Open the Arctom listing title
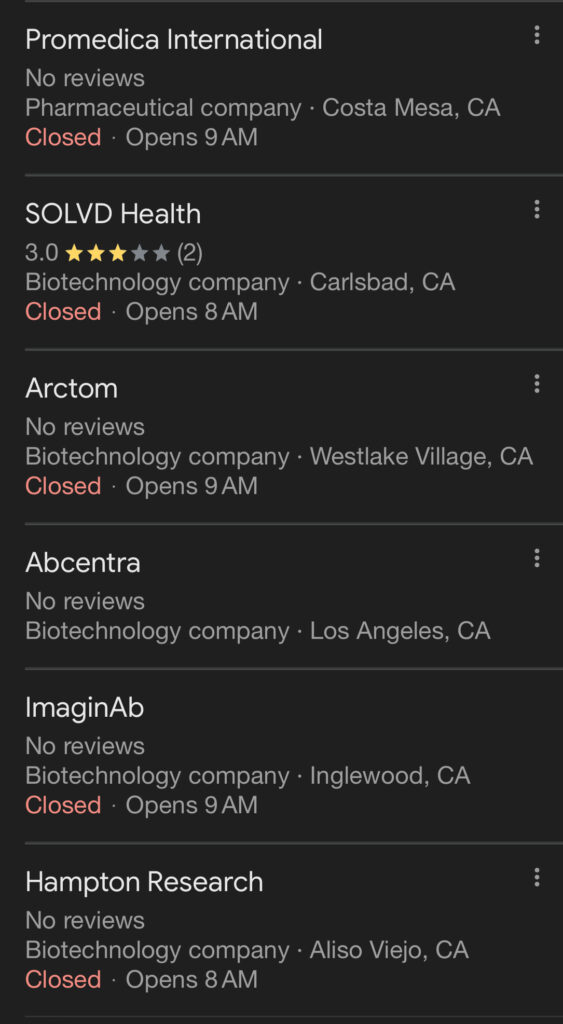Image resolution: width=563 pixels, height=1024 pixels. tap(72, 389)
